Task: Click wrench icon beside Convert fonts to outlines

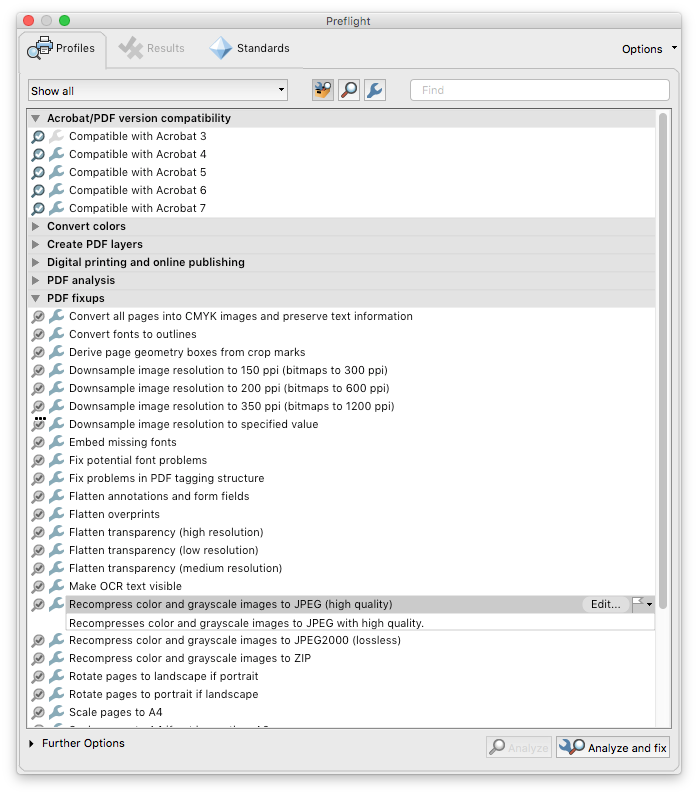Action: point(57,334)
